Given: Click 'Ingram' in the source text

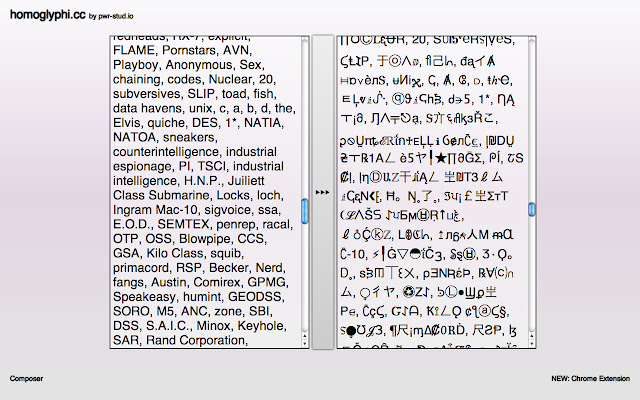Looking at the screenshot, I should click(132, 210).
